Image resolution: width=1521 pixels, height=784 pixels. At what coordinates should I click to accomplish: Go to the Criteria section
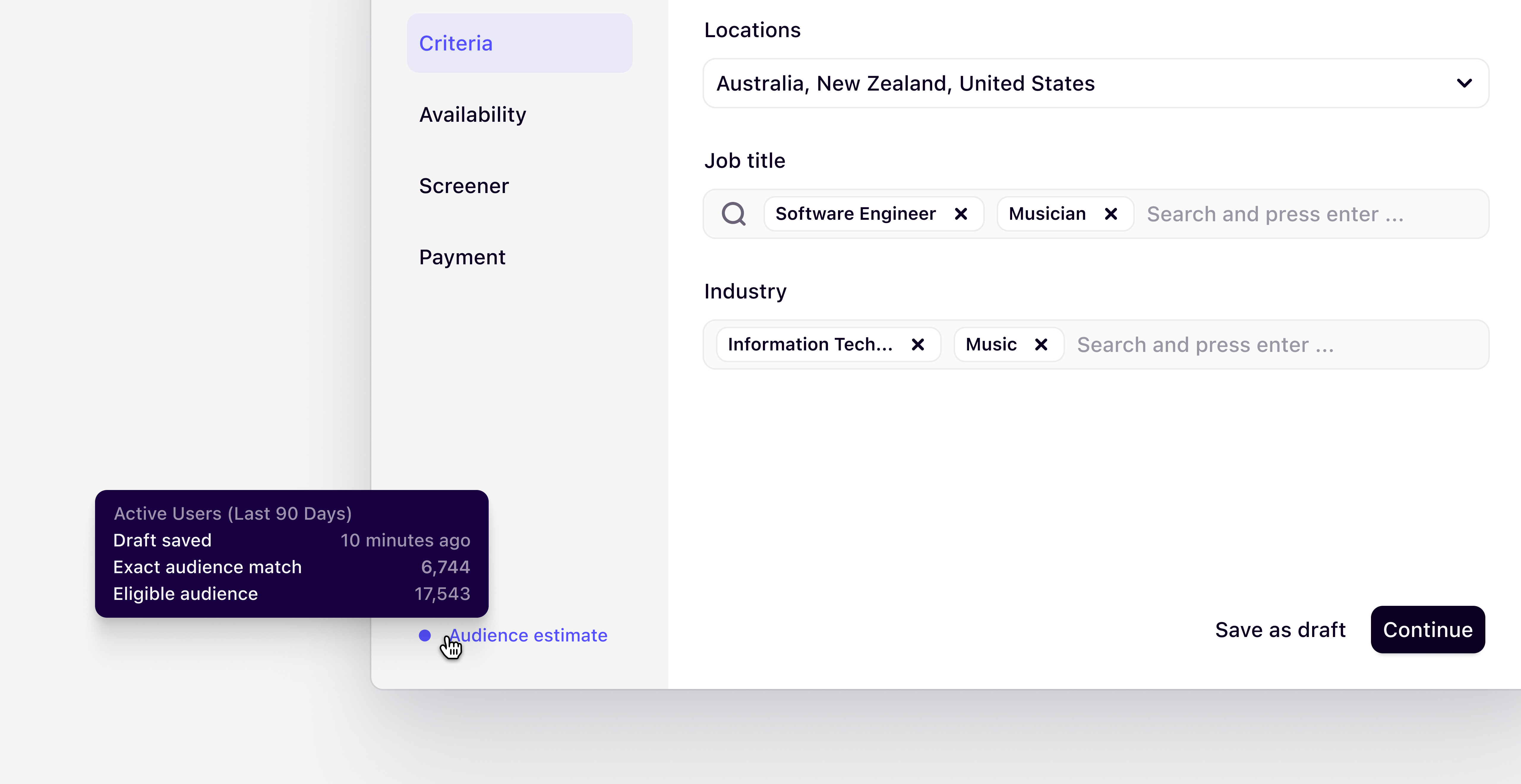(456, 42)
